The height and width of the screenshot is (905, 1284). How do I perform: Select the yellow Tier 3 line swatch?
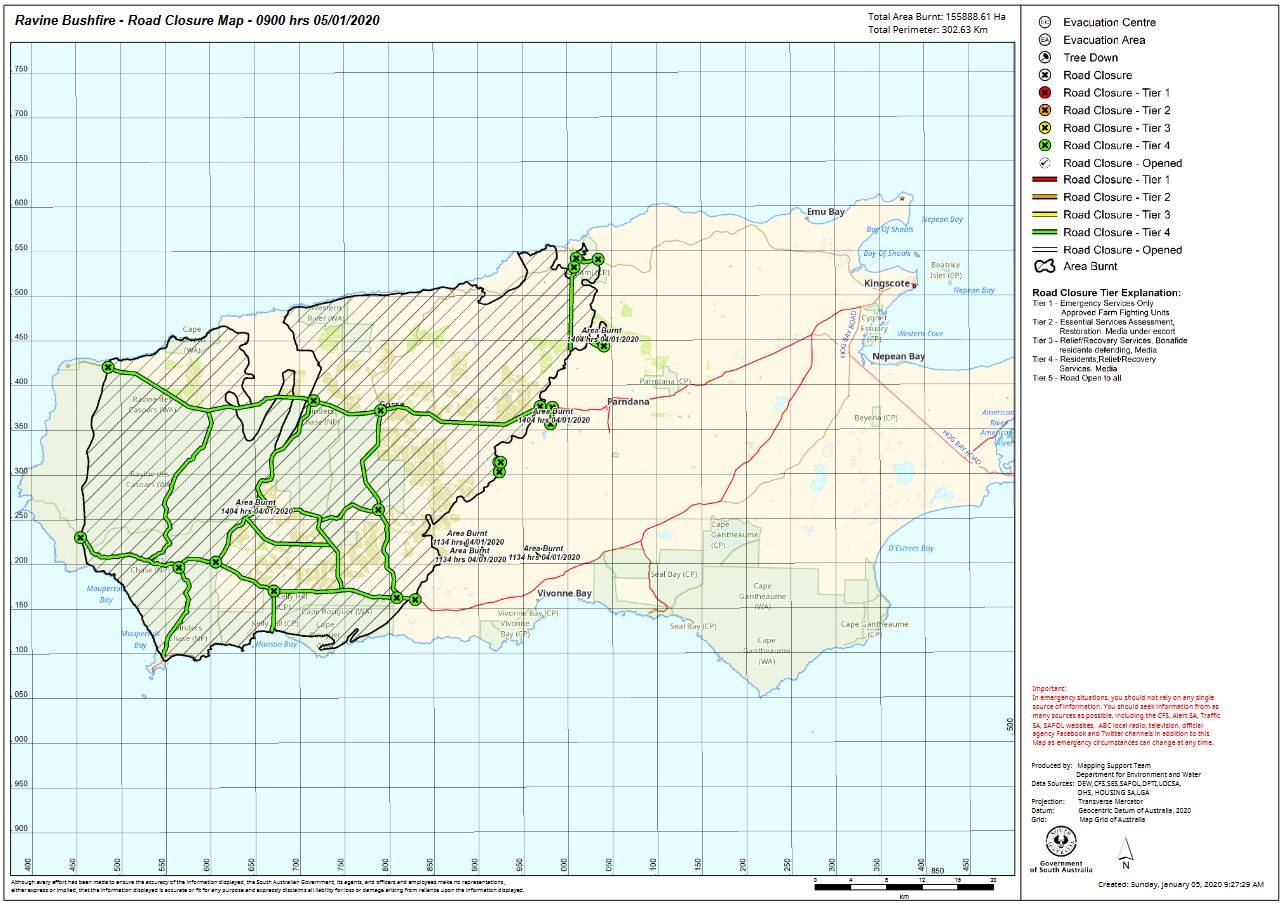[x=1045, y=215]
